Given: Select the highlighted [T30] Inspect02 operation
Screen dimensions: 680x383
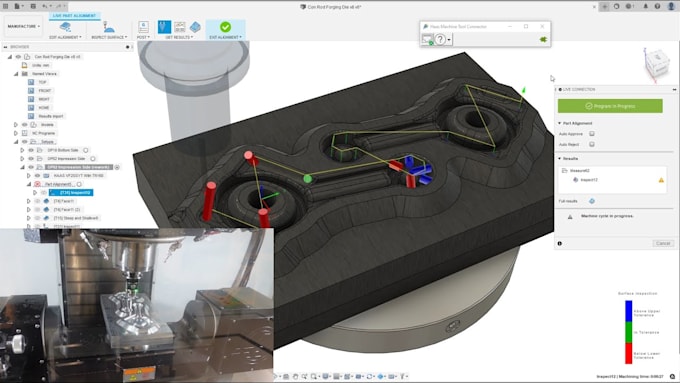Looking at the screenshot, I should [71, 193].
